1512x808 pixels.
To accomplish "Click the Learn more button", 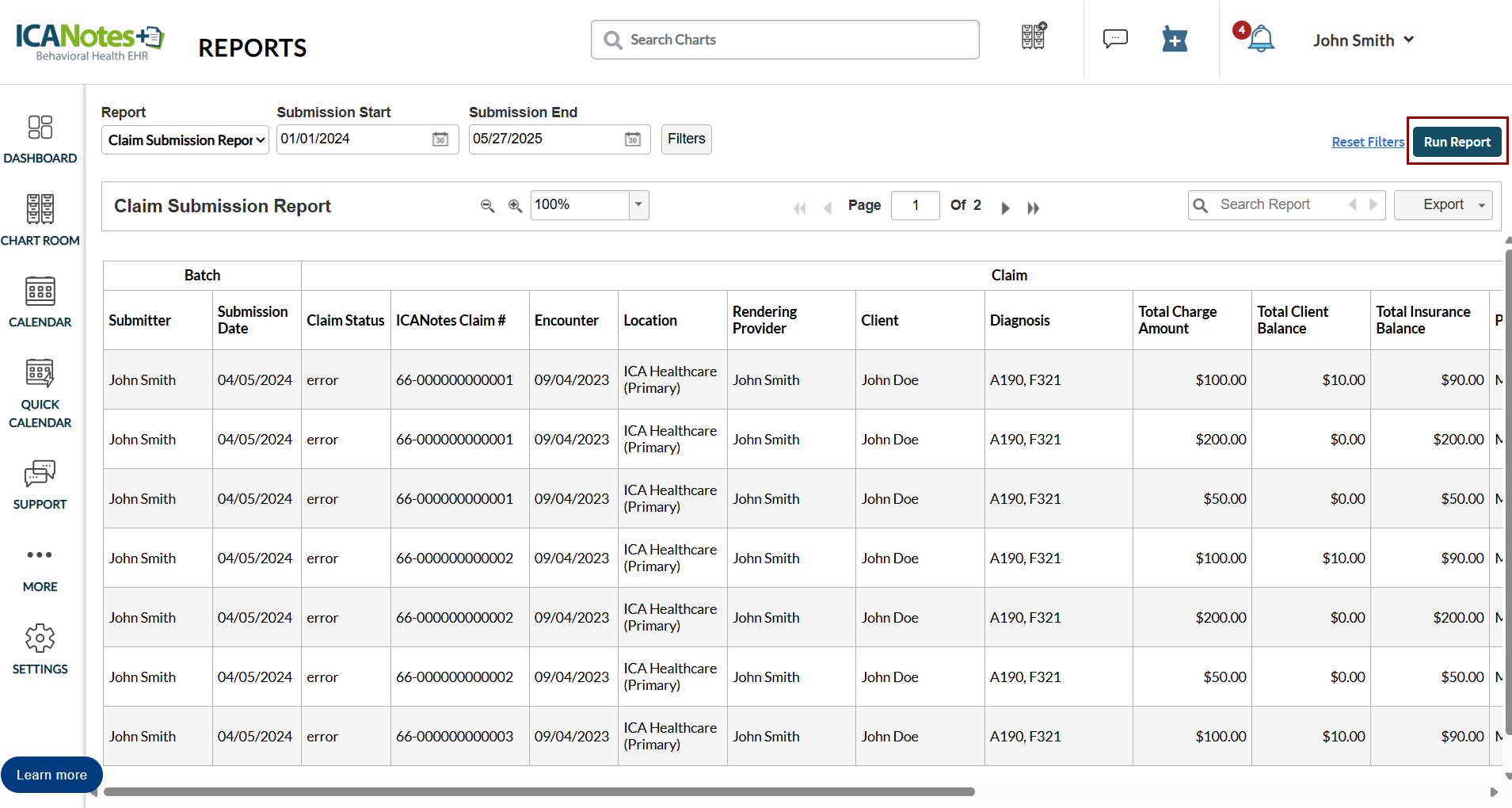I will (x=51, y=775).
